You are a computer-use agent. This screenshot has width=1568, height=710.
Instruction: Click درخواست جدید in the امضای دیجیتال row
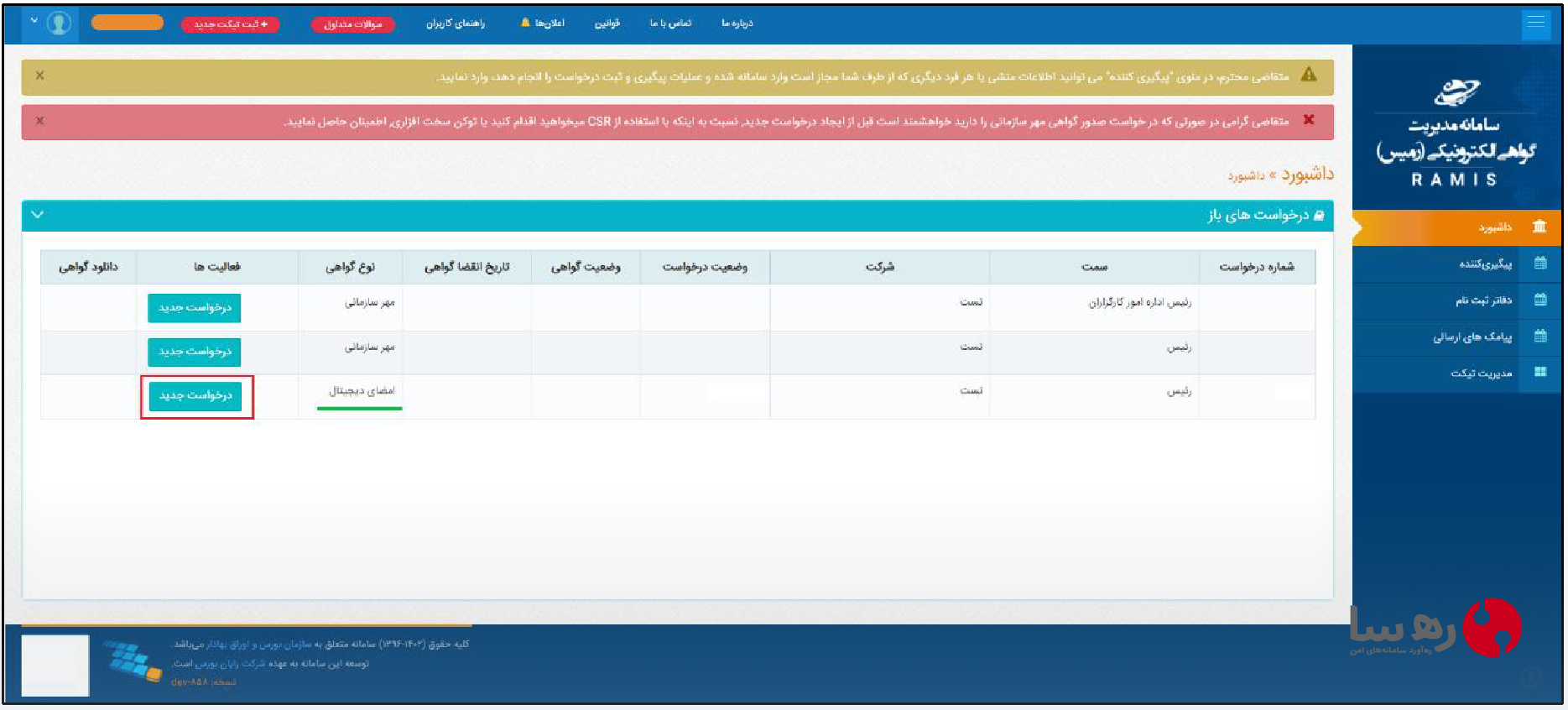coord(195,395)
